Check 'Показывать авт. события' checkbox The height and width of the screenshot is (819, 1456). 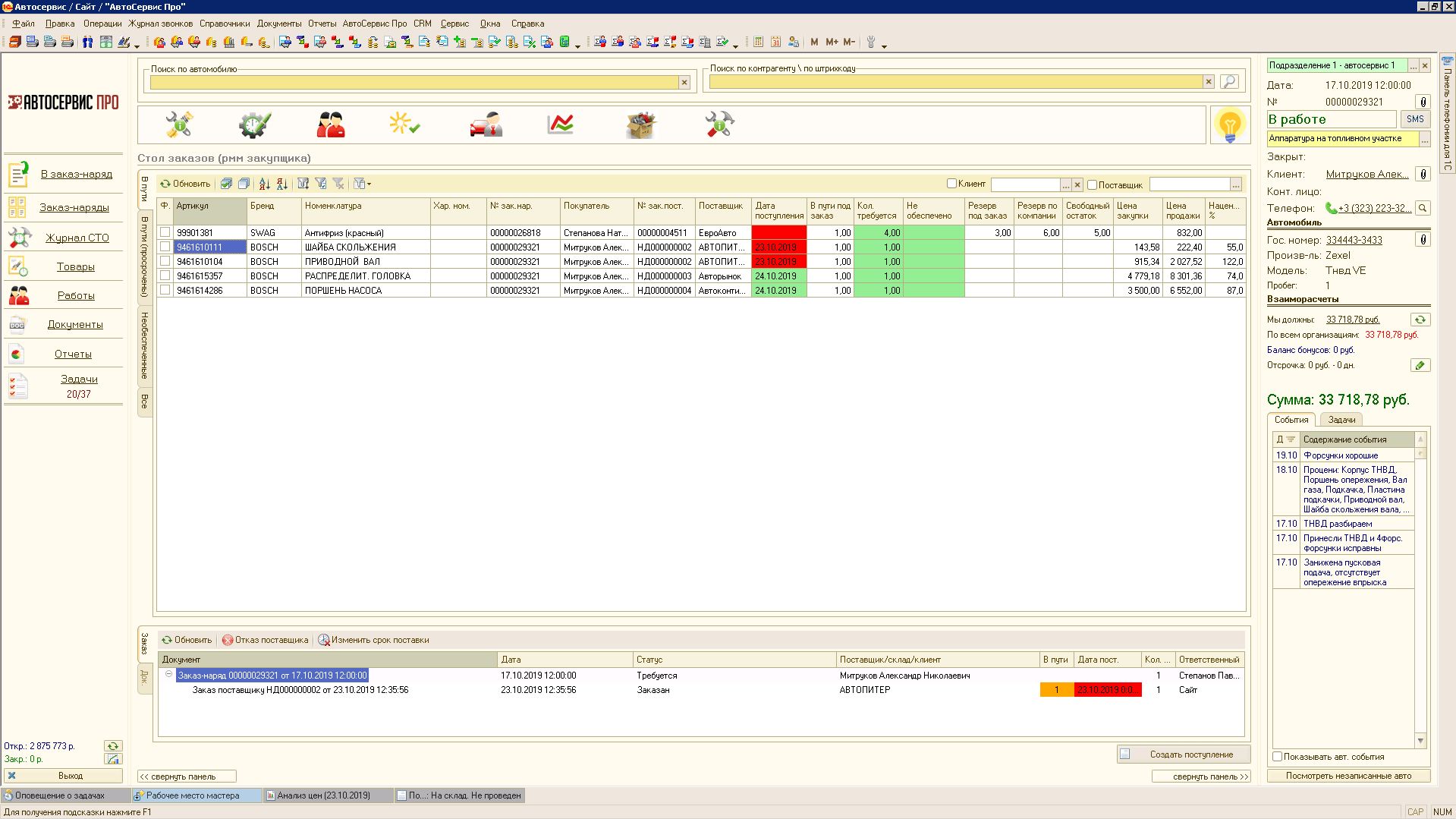[x=1278, y=757]
